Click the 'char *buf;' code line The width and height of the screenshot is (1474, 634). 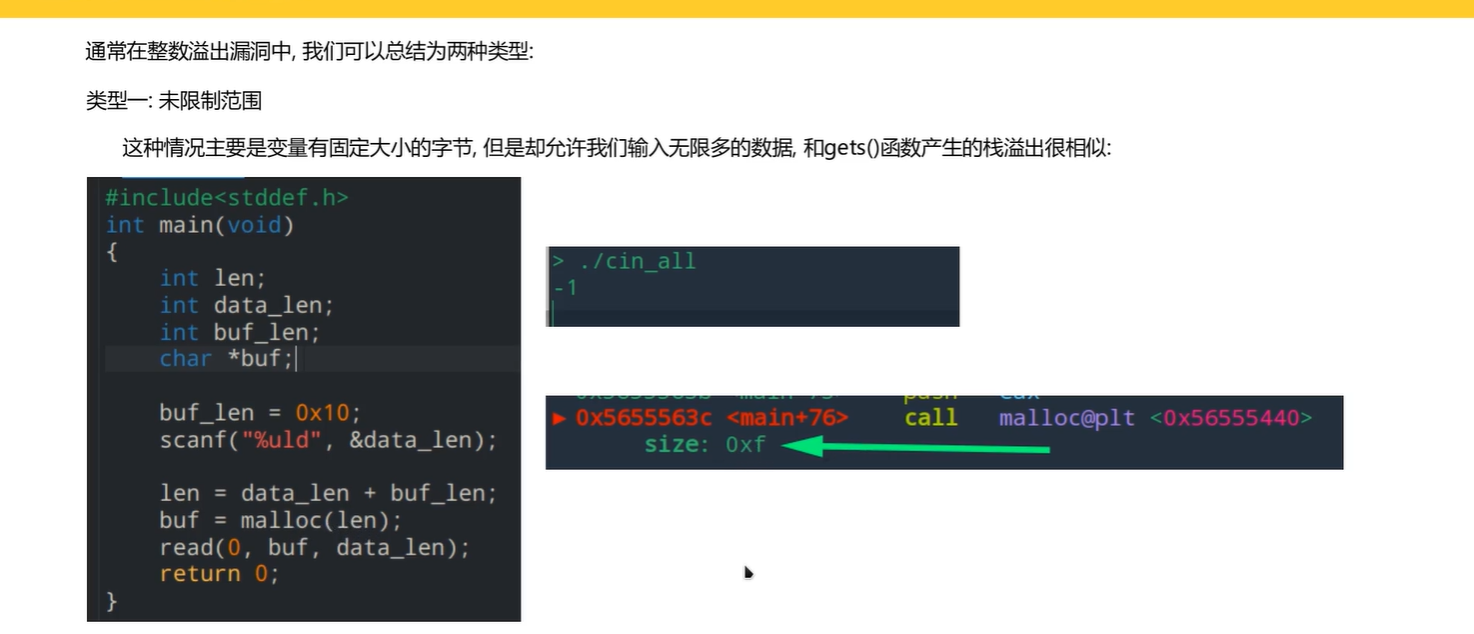coord(227,358)
